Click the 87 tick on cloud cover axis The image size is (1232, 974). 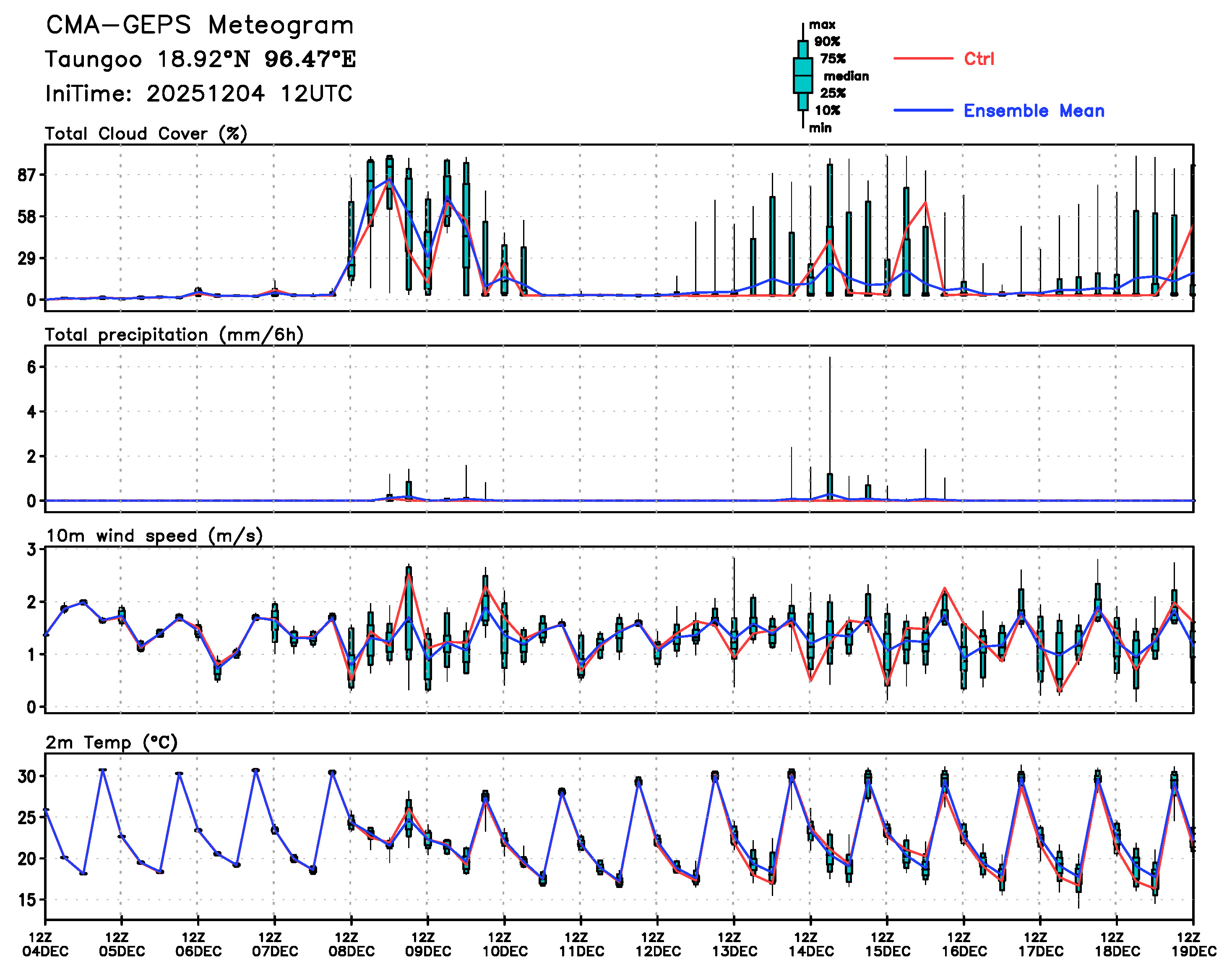(x=26, y=175)
